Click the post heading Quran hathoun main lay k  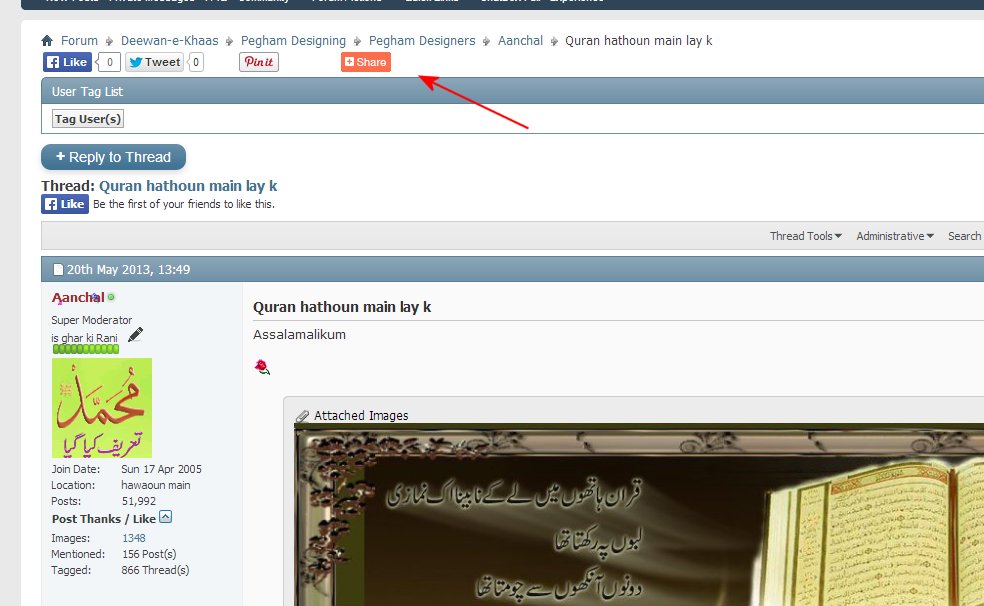pos(342,307)
